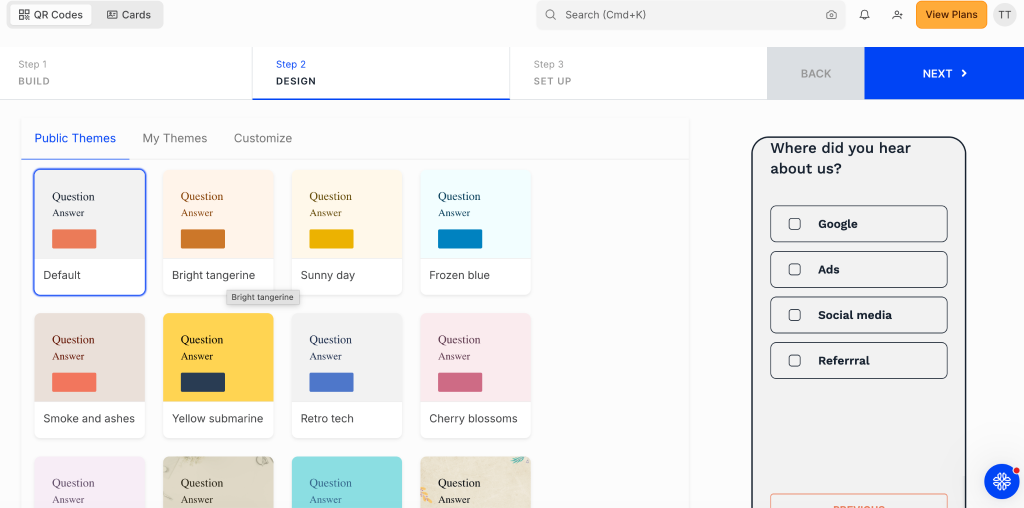Select the Cherry blossoms theme

click(x=475, y=375)
